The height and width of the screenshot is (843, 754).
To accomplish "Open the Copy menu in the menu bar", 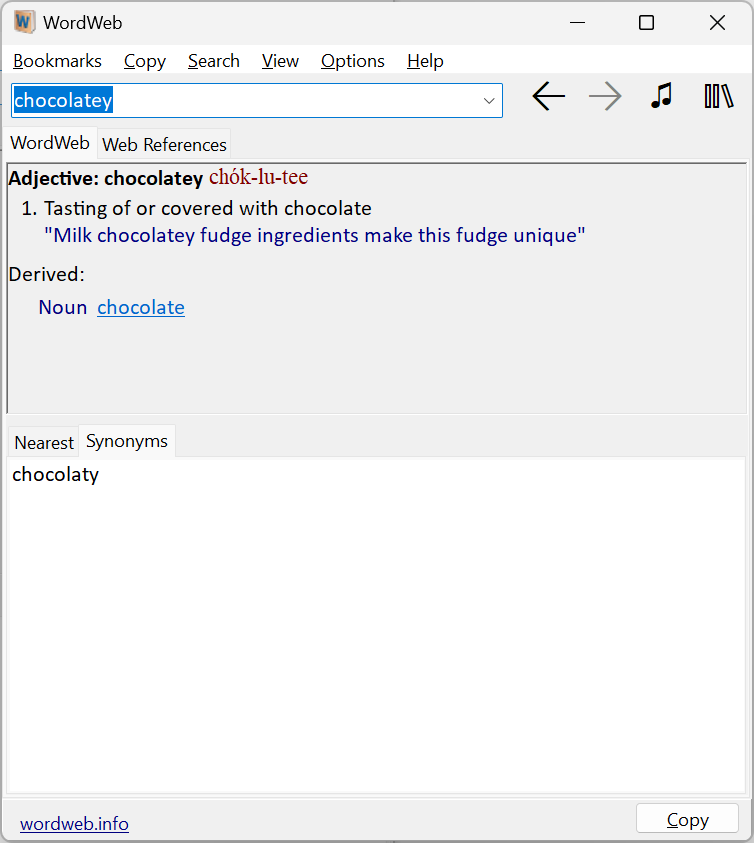I will click(x=145, y=61).
